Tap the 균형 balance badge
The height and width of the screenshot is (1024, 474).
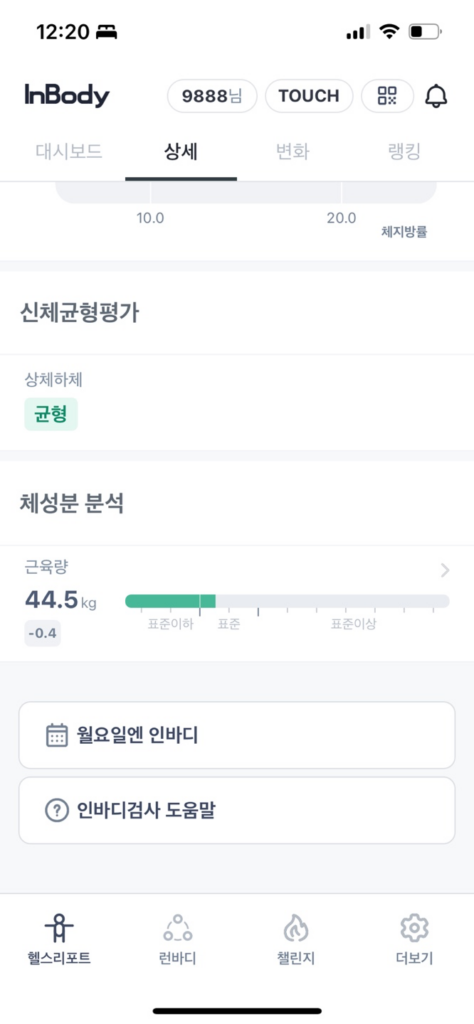pyautogui.click(x=51, y=414)
